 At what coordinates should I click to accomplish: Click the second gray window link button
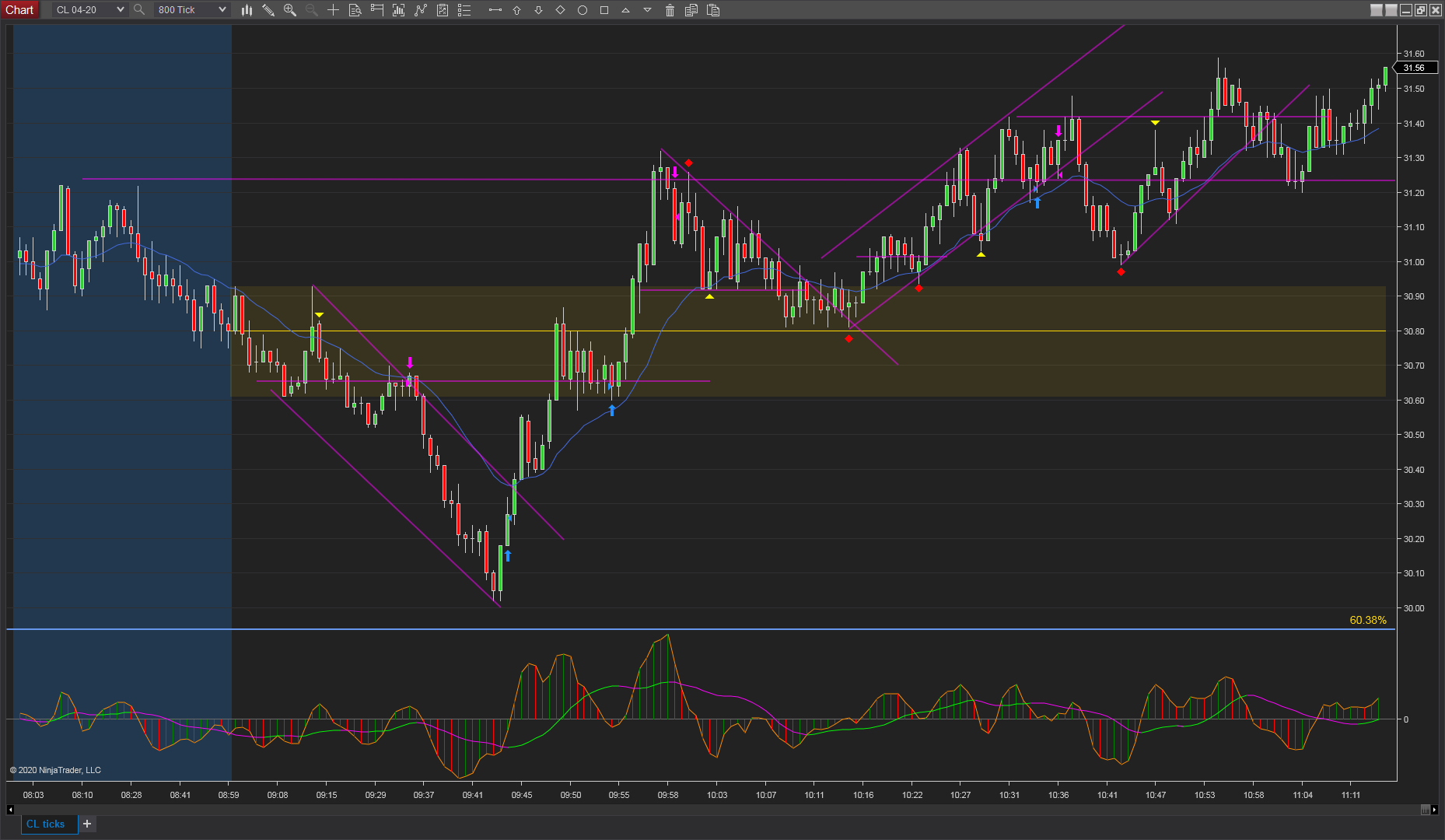pos(1391,10)
